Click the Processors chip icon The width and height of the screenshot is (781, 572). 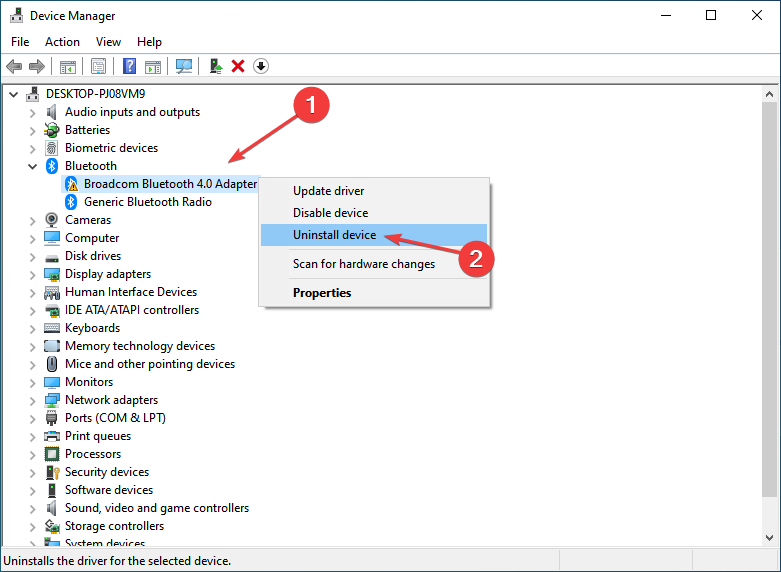click(52, 454)
